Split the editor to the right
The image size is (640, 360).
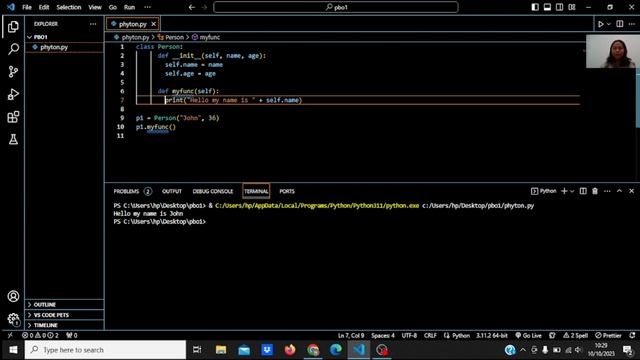click(x=620, y=24)
